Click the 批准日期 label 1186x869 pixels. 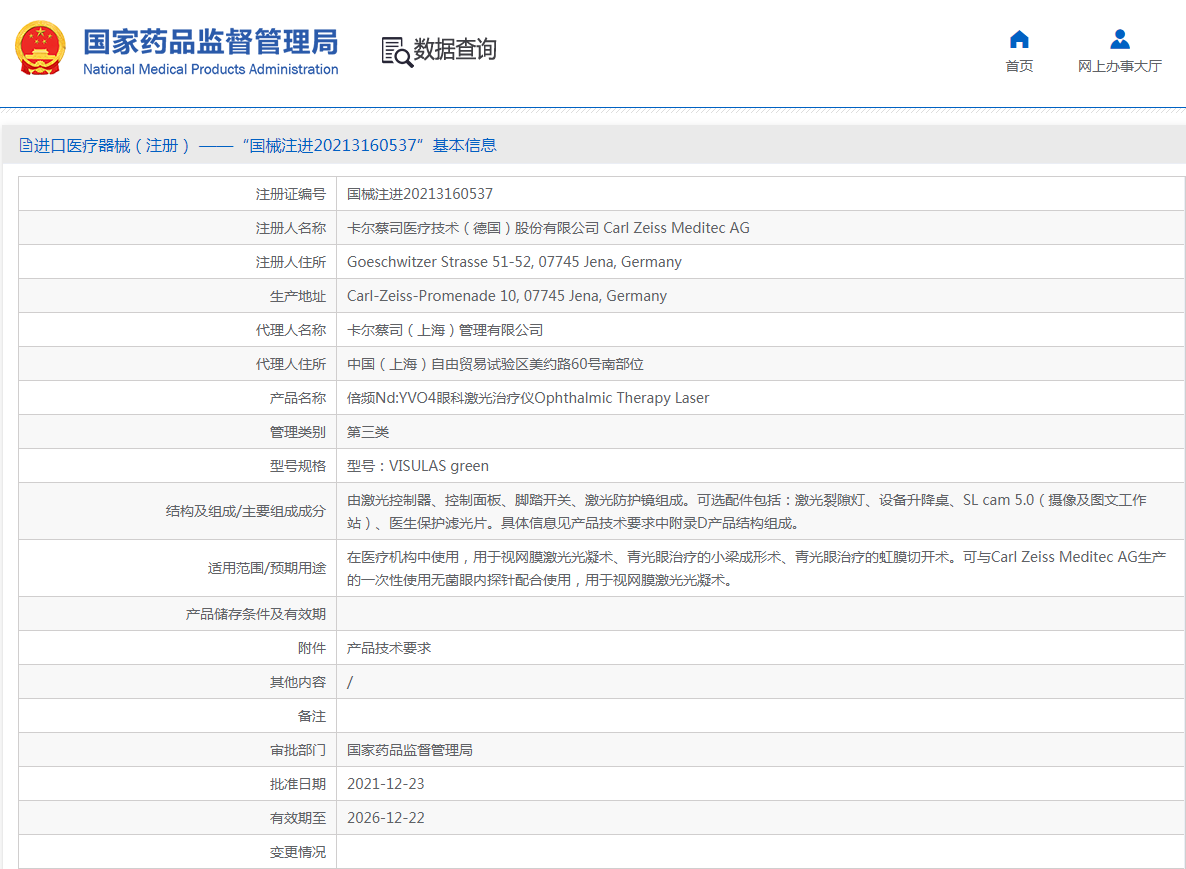[x=297, y=784]
